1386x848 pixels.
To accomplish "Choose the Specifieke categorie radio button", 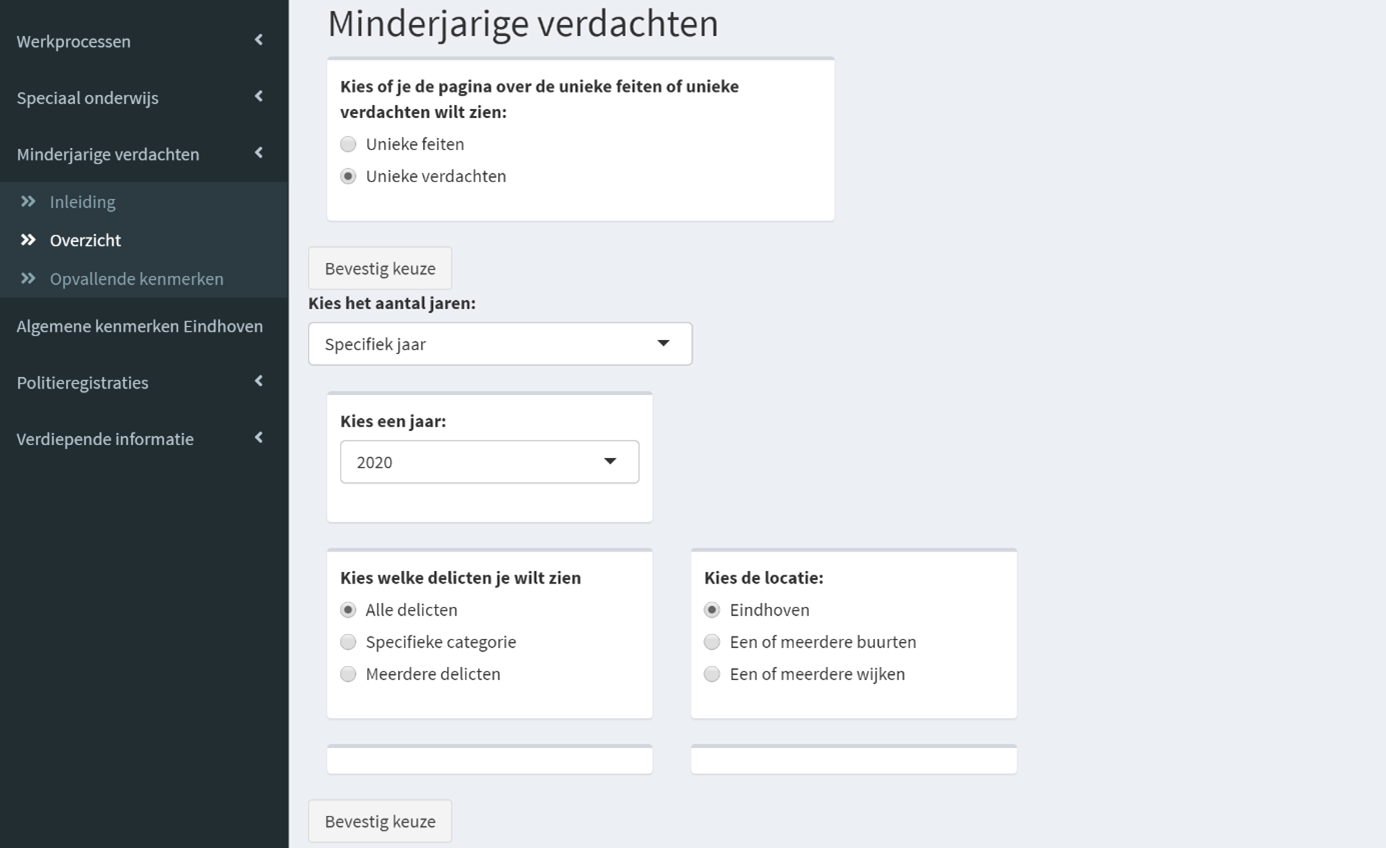I will click(x=348, y=642).
